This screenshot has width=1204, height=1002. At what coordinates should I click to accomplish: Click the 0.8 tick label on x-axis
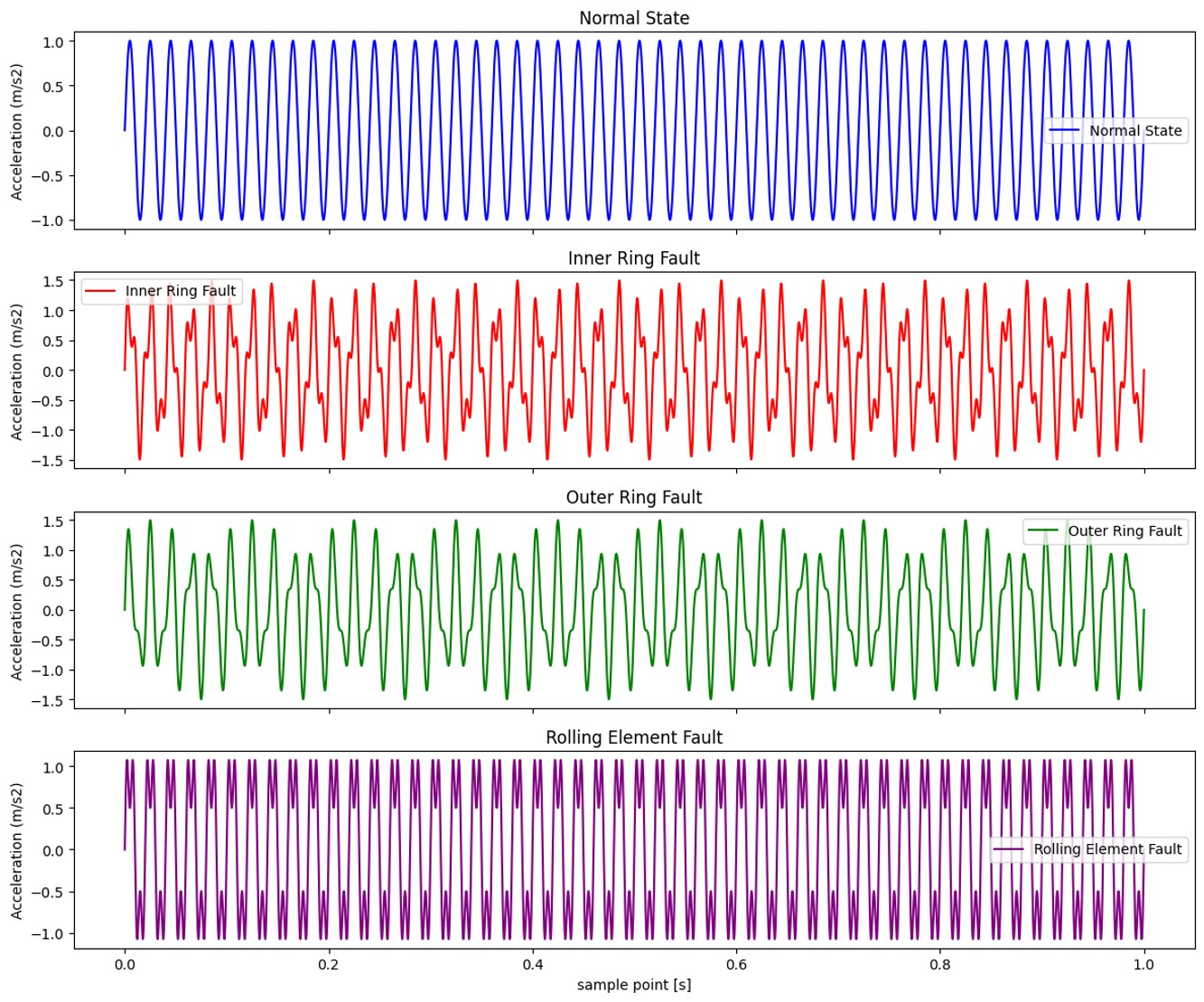coord(940,964)
